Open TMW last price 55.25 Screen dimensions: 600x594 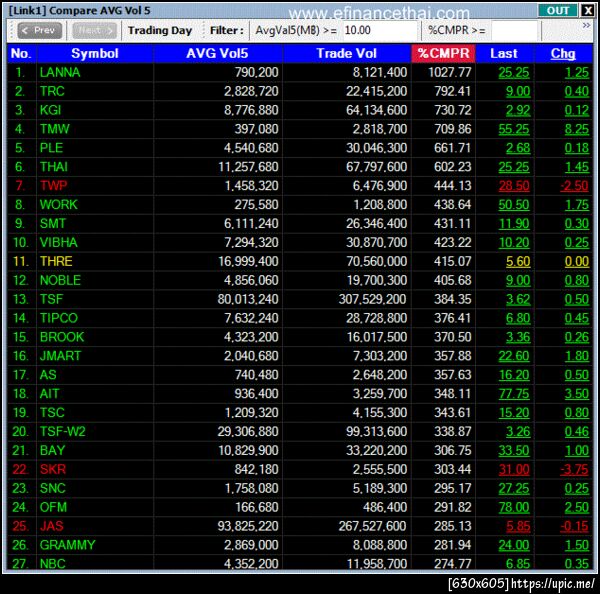514,129
